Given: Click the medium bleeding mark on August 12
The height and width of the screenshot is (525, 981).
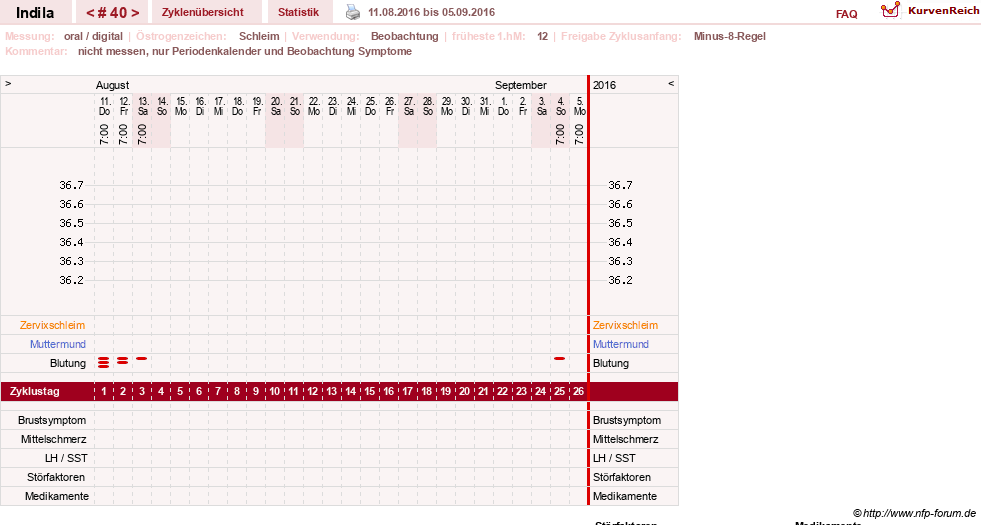Looking at the screenshot, I should (x=123, y=360).
